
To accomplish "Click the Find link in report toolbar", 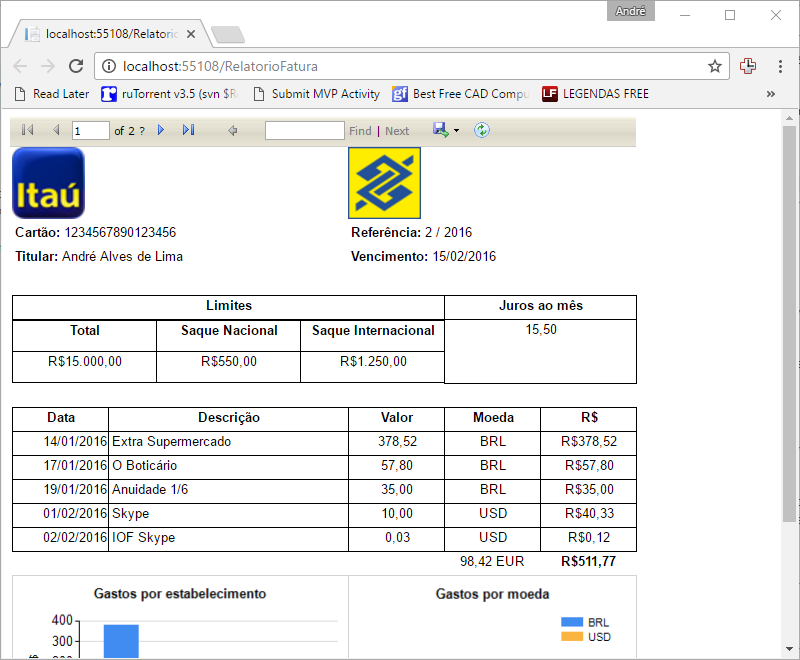I will [x=360, y=131].
